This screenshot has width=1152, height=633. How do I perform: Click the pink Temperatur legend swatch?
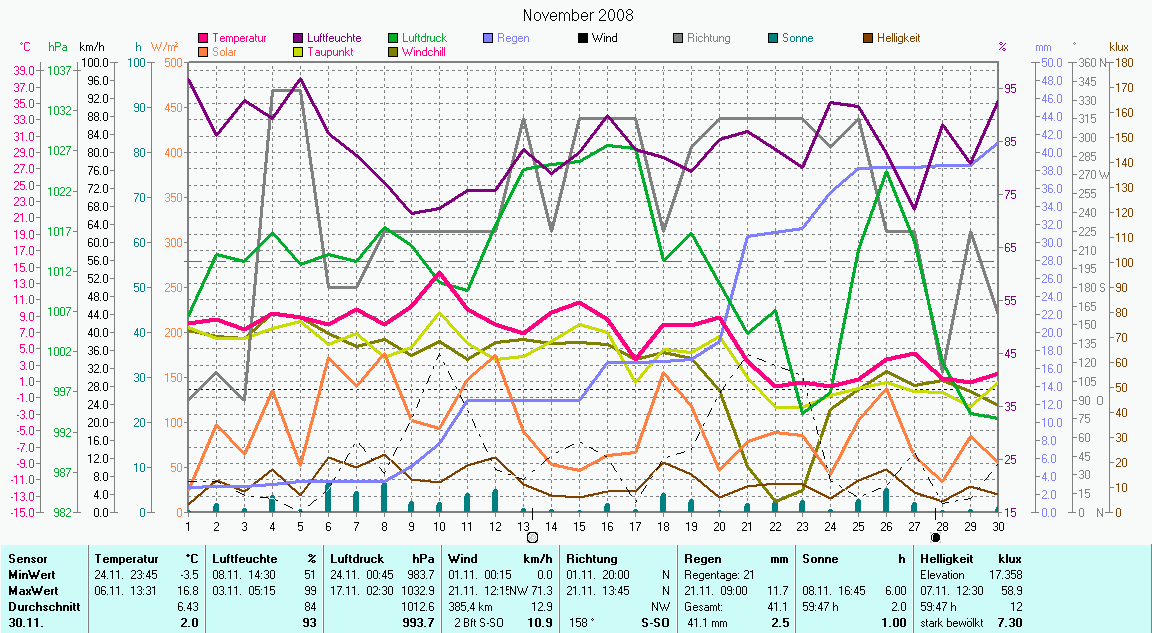(205, 39)
